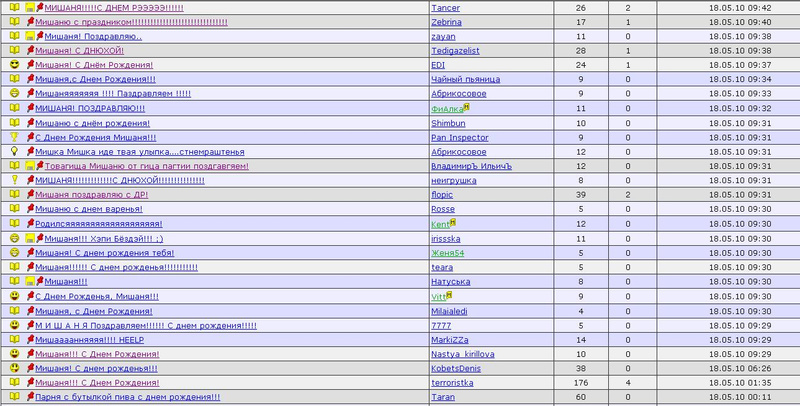Click the grinning smiley in irissska's row

tap(15, 238)
